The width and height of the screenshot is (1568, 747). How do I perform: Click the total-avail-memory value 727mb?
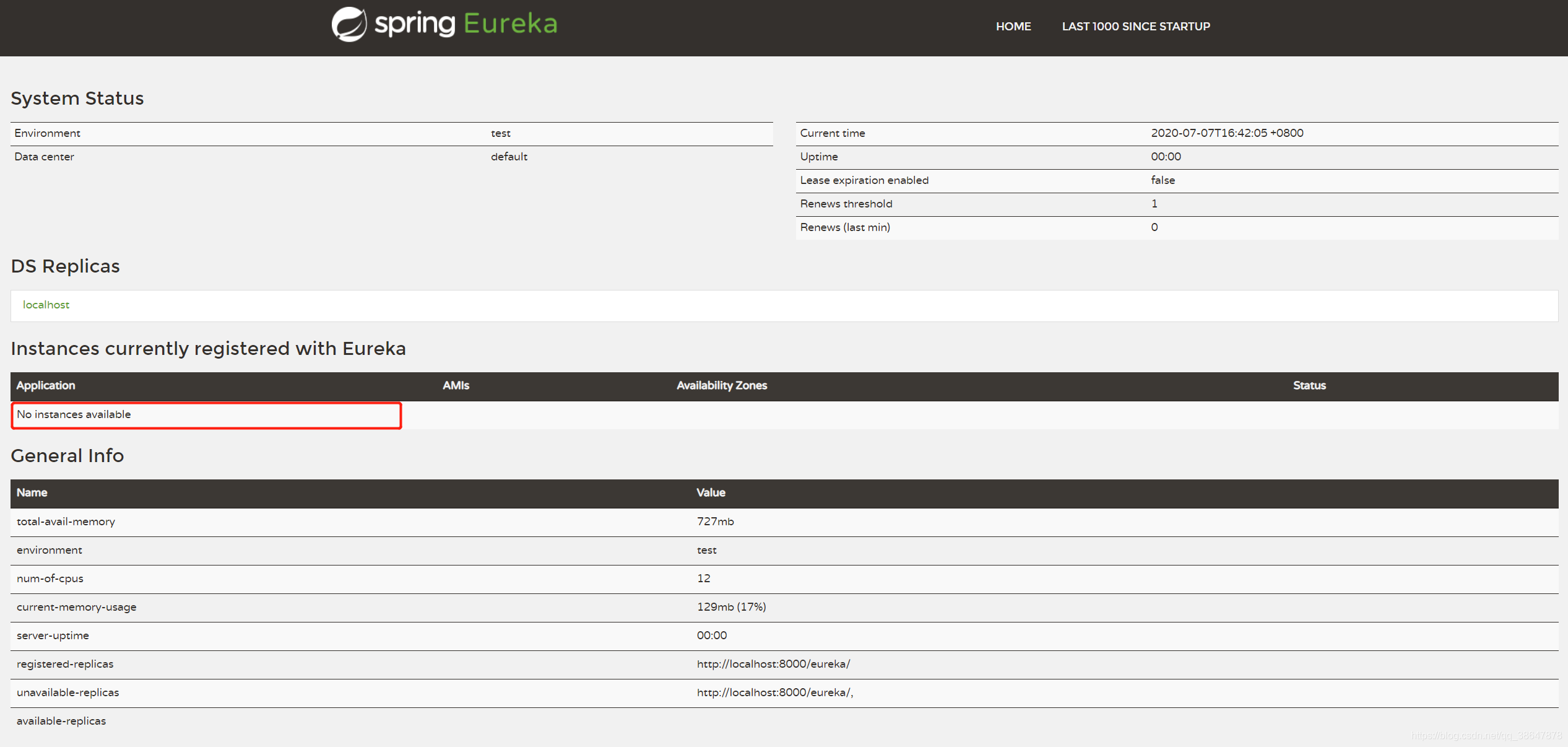[x=715, y=522]
